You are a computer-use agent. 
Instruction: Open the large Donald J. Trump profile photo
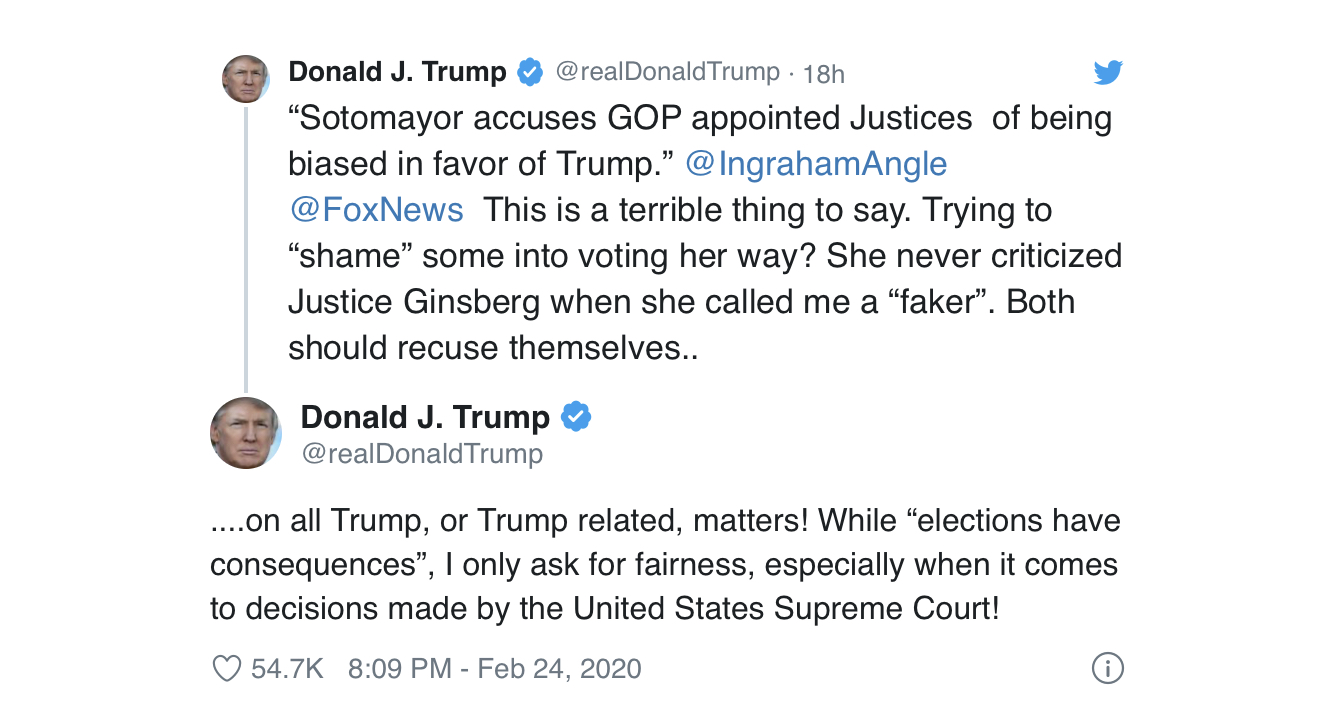coord(245,433)
